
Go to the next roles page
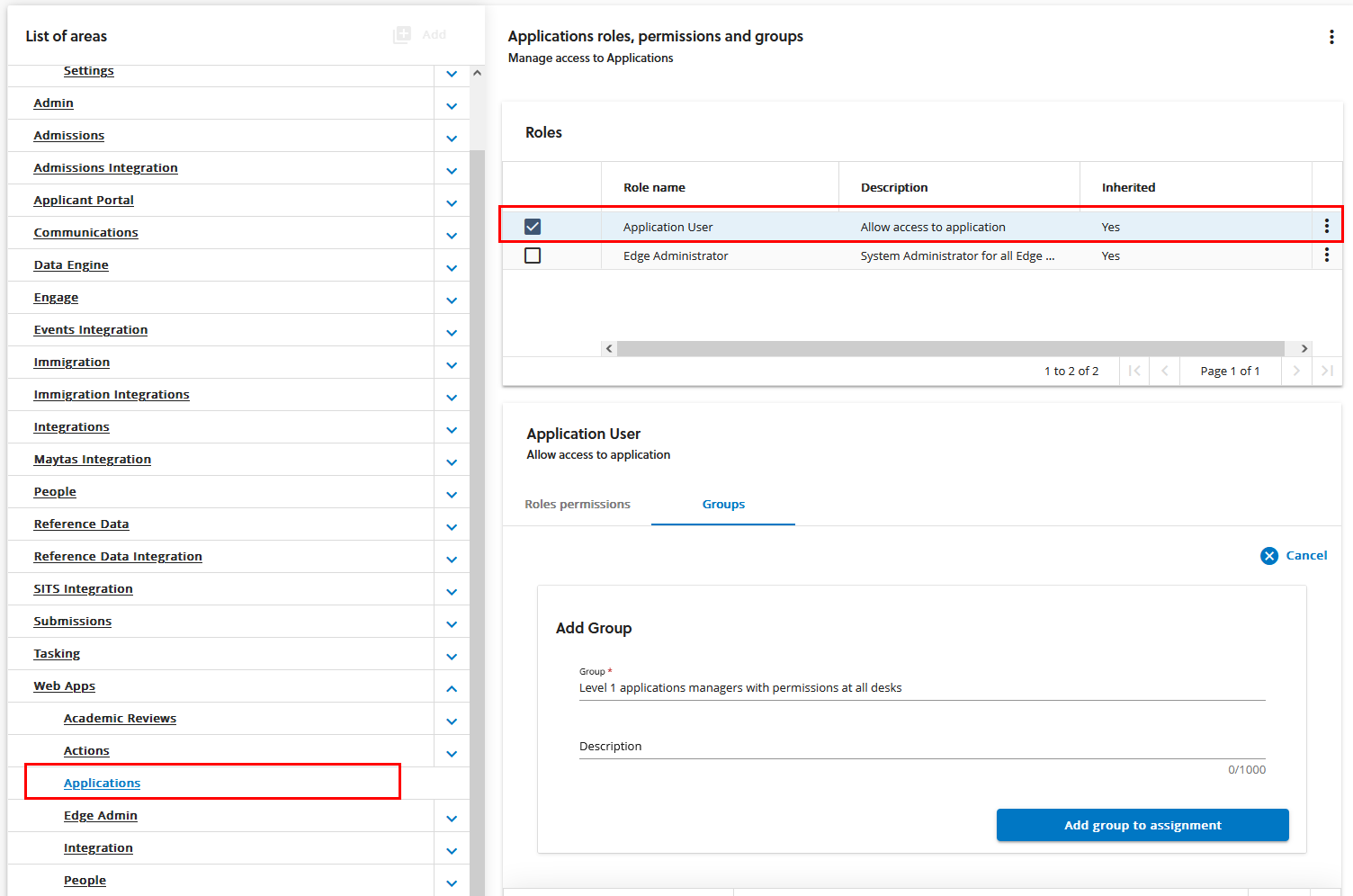point(1296,371)
